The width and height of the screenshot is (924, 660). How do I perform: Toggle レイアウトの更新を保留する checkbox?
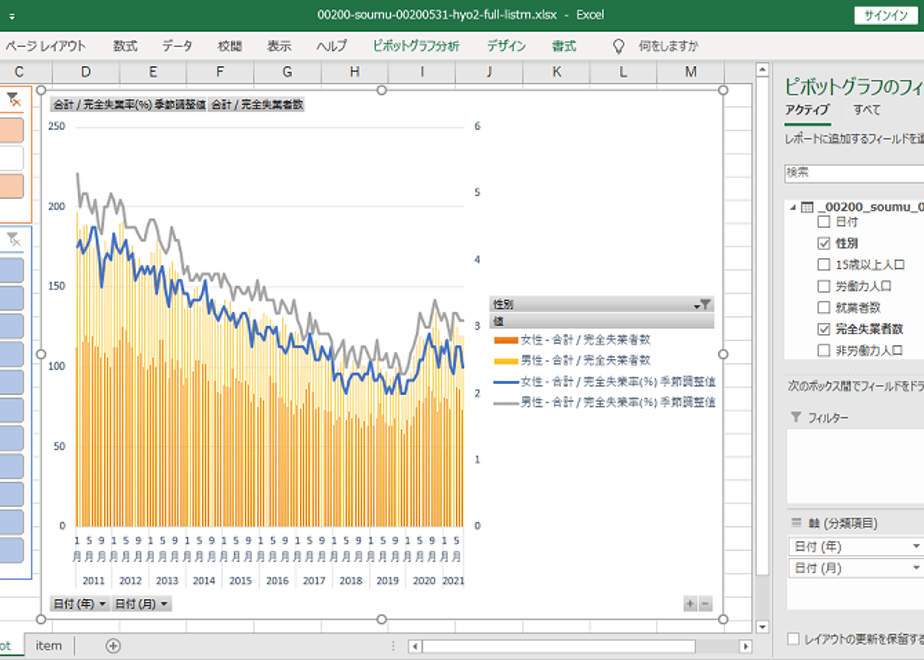[x=794, y=639]
